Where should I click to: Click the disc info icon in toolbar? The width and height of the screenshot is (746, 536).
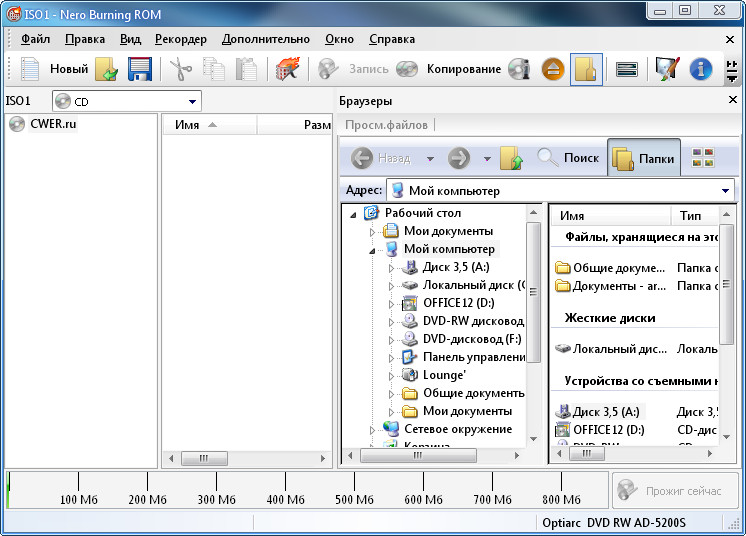[x=518, y=69]
